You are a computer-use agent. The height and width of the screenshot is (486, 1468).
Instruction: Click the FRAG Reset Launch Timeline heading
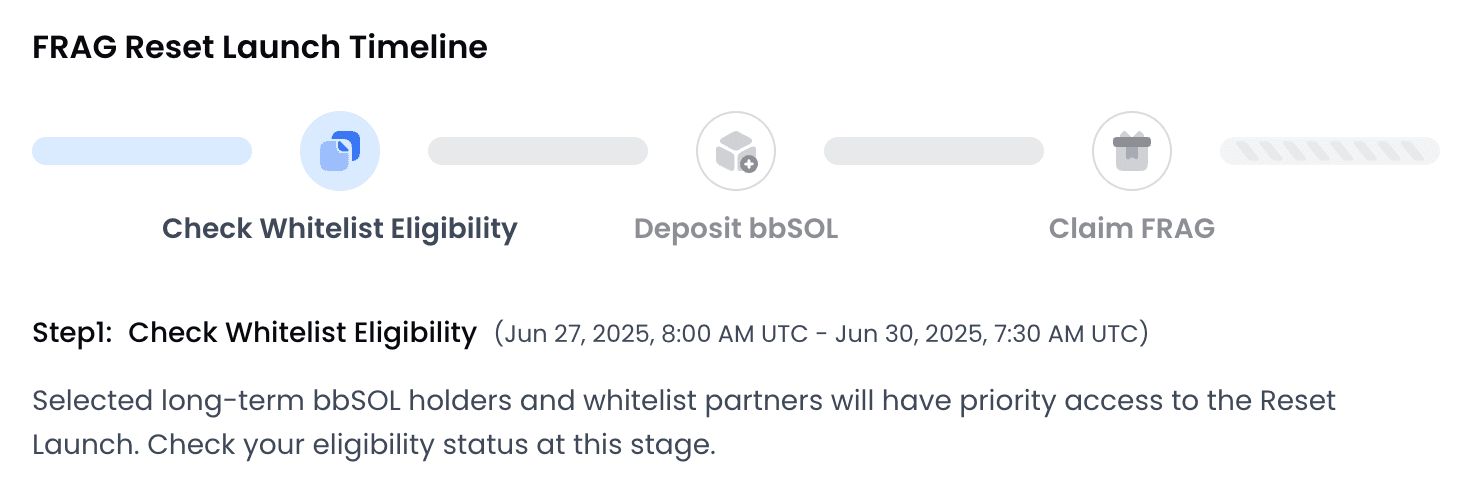[260, 47]
